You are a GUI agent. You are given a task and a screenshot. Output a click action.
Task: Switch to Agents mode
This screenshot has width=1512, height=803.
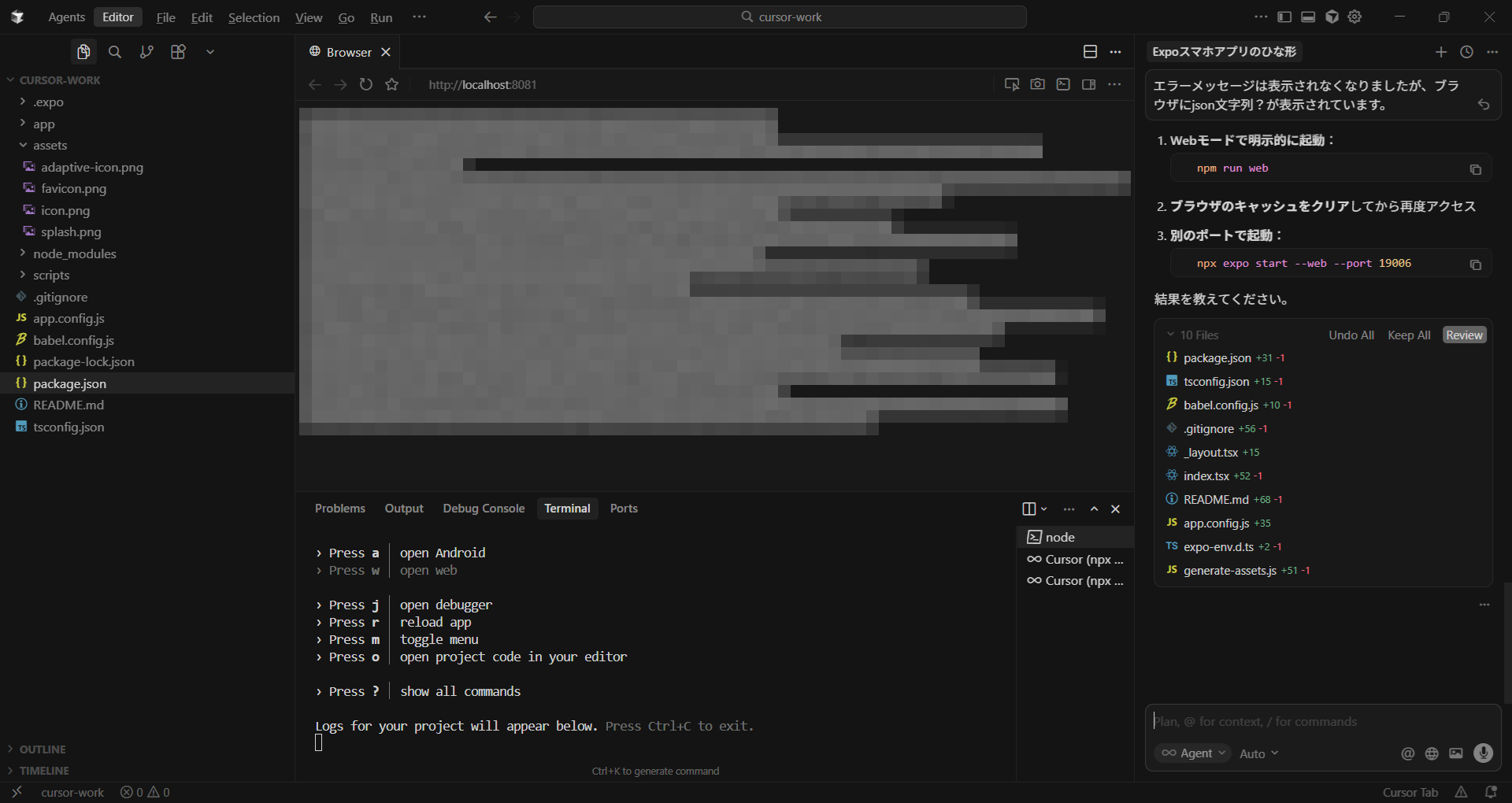pos(66,17)
